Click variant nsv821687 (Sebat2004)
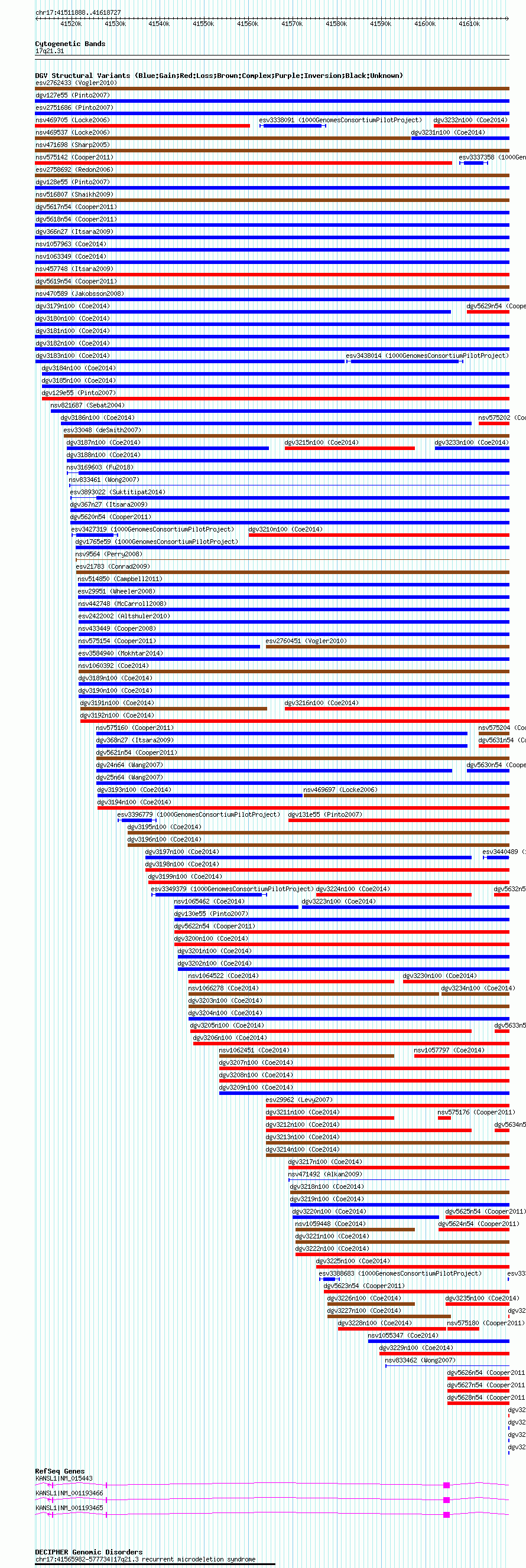 click(x=87, y=405)
